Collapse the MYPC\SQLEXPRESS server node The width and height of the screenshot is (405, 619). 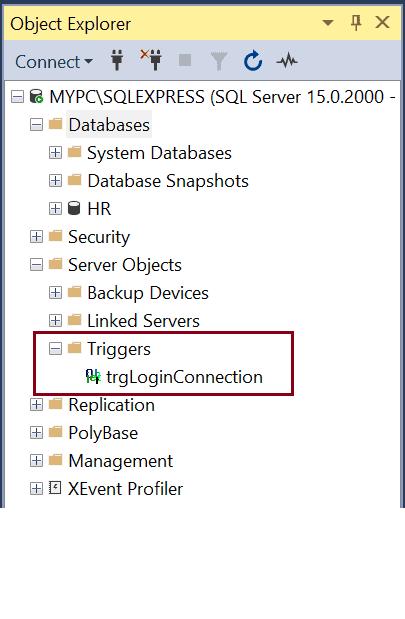tap(17, 97)
